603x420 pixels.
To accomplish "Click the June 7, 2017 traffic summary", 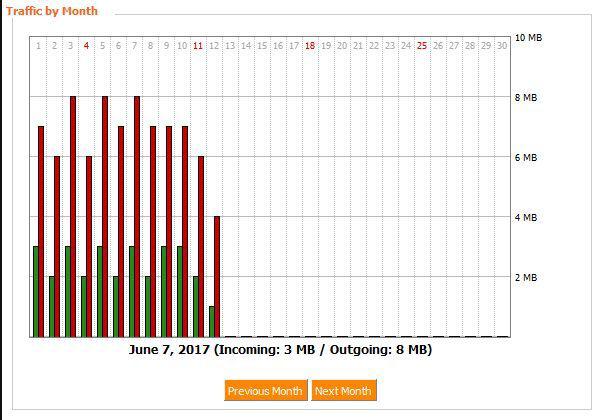I will pos(280,350).
